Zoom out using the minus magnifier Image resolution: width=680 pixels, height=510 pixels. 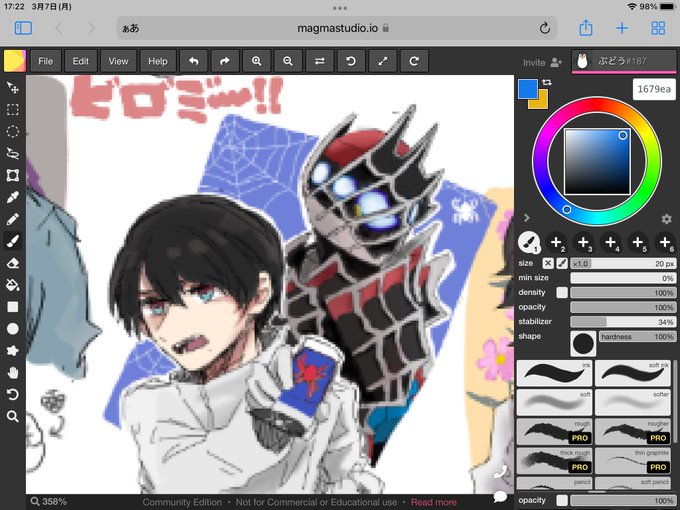(288, 61)
